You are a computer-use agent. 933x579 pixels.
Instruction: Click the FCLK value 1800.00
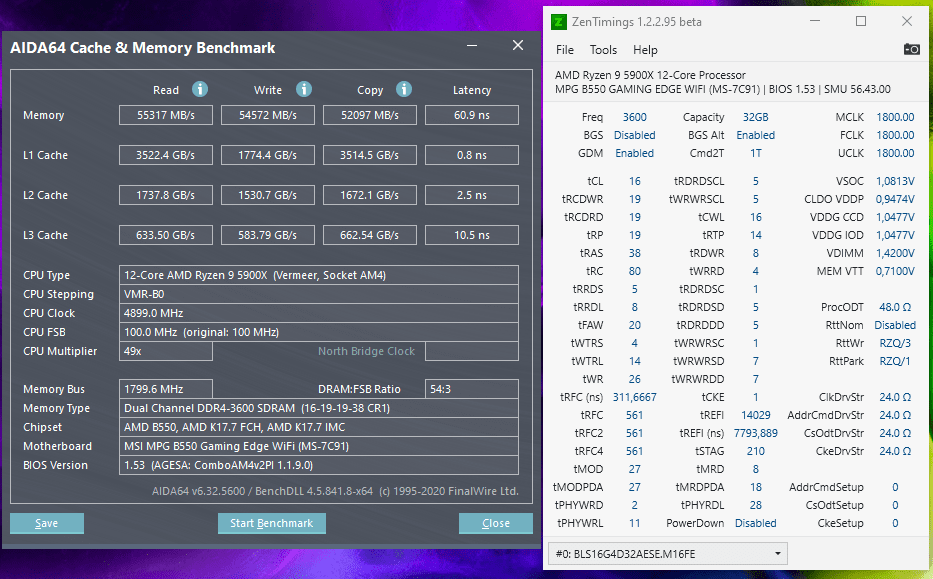tap(895, 135)
